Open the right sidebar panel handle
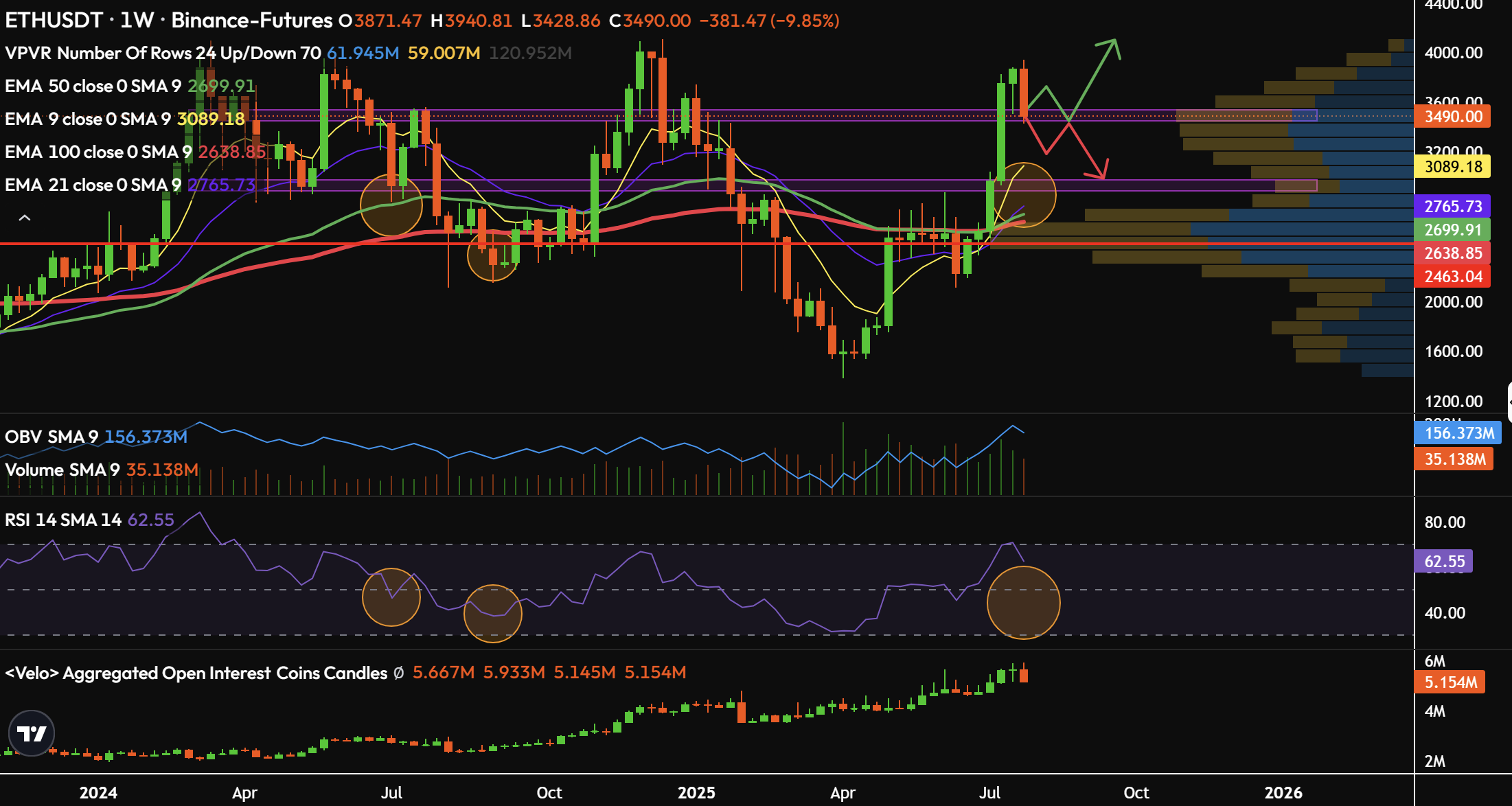 click(1509, 402)
